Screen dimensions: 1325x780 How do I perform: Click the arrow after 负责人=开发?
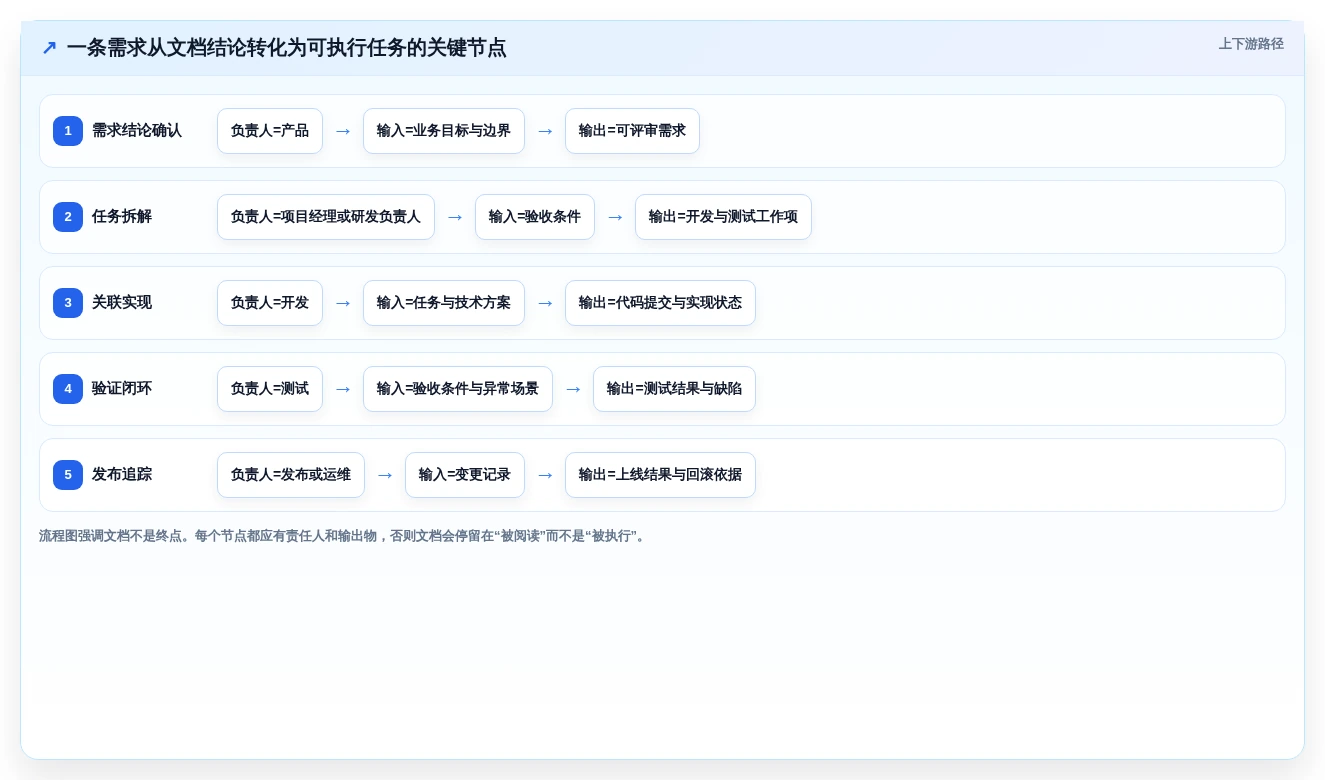[343, 303]
